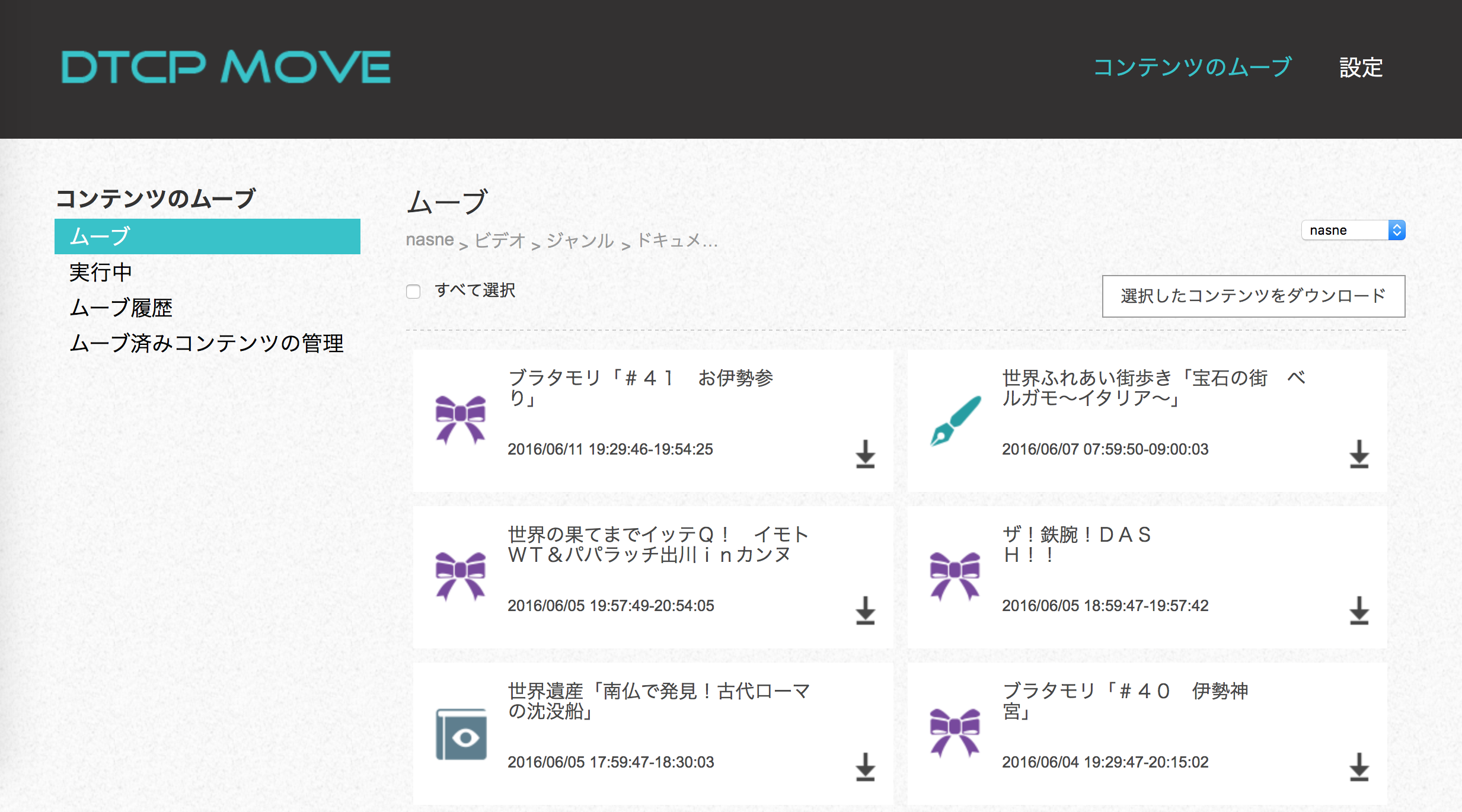
Task: Click timestamp 2016/06/05 17:59:47-18:30:03
Action: click(x=611, y=762)
